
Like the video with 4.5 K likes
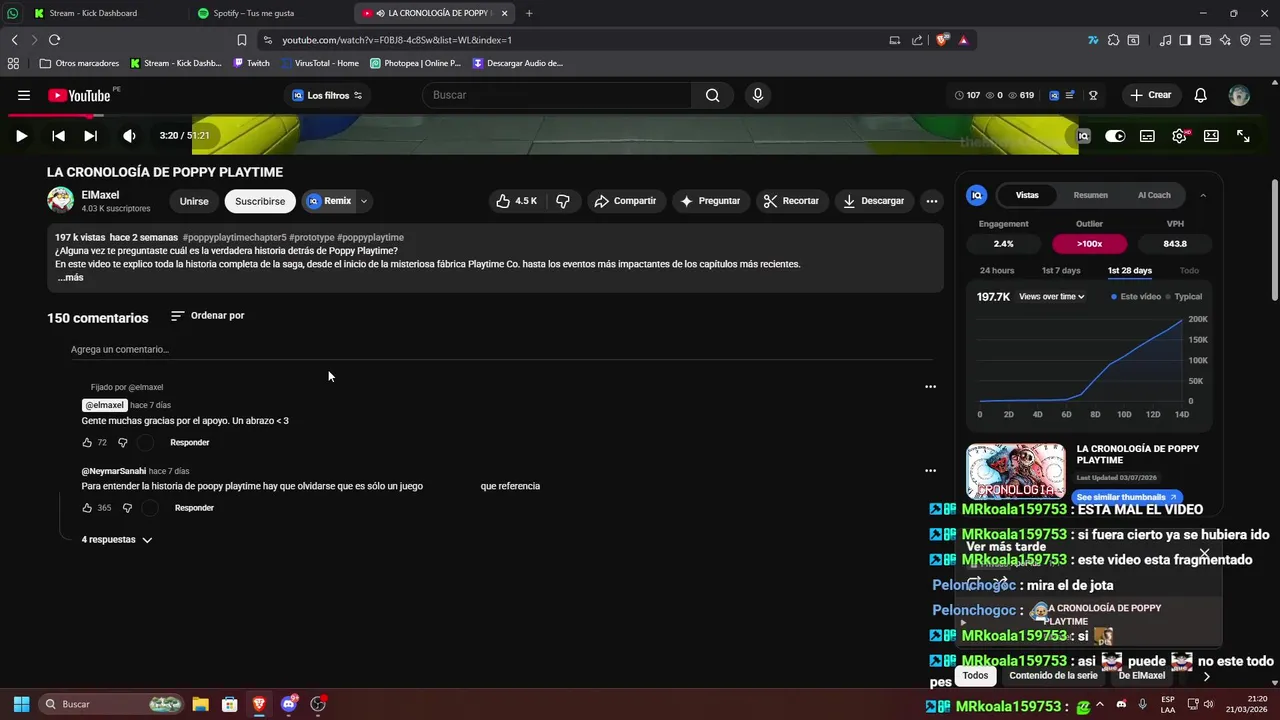(517, 201)
